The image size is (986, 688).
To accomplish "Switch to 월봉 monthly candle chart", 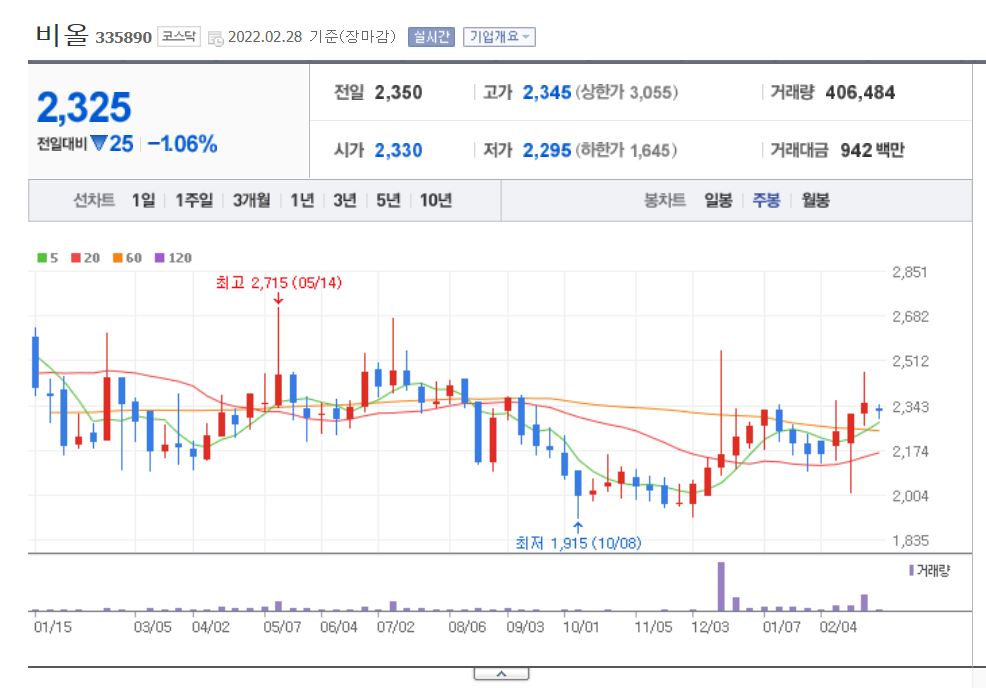I will [x=816, y=200].
